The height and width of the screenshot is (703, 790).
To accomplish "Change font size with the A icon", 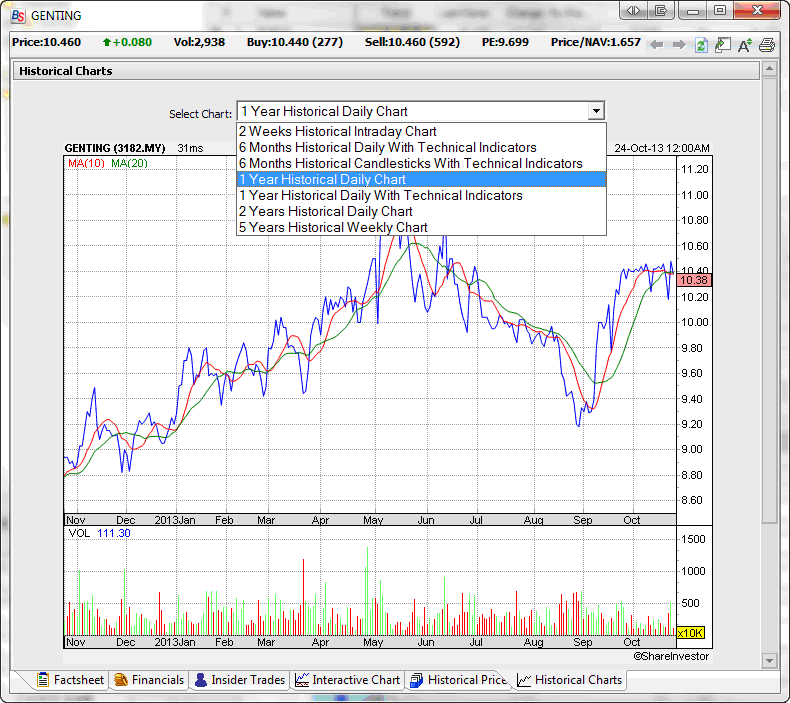I will (x=745, y=45).
